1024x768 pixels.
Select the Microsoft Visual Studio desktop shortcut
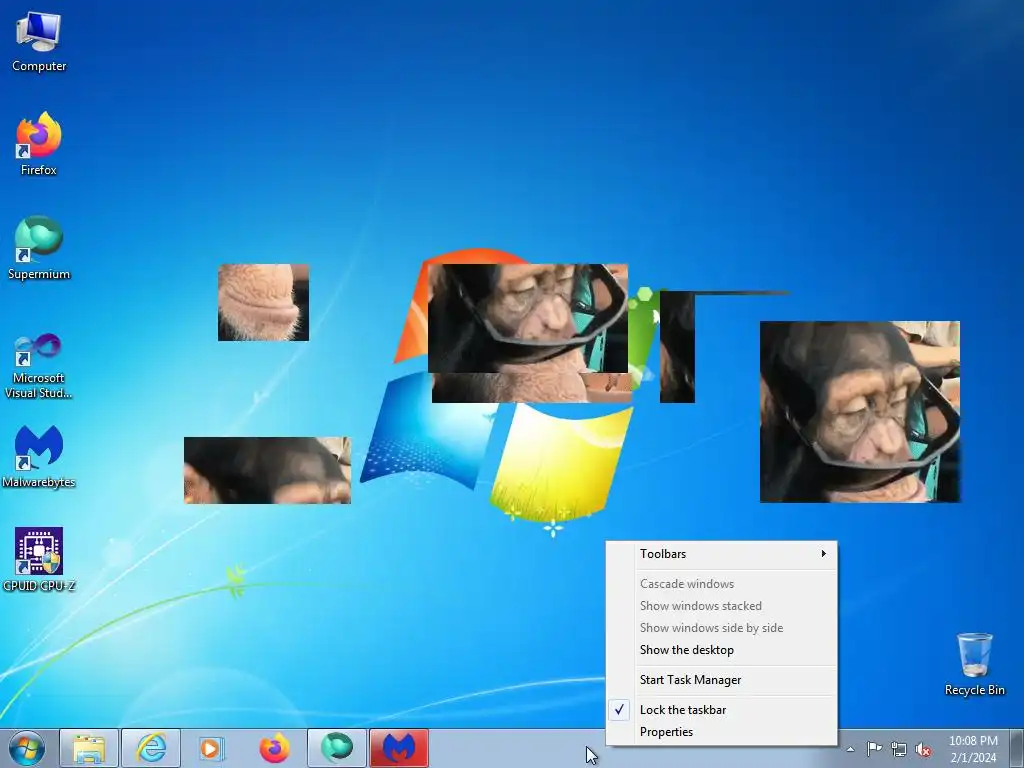point(39,366)
